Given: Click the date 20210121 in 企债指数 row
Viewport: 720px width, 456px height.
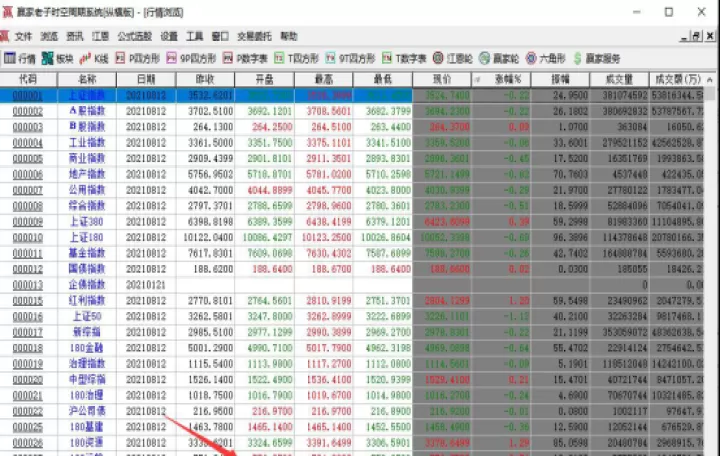Looking at the screenshot, I should tap(146, 285).
